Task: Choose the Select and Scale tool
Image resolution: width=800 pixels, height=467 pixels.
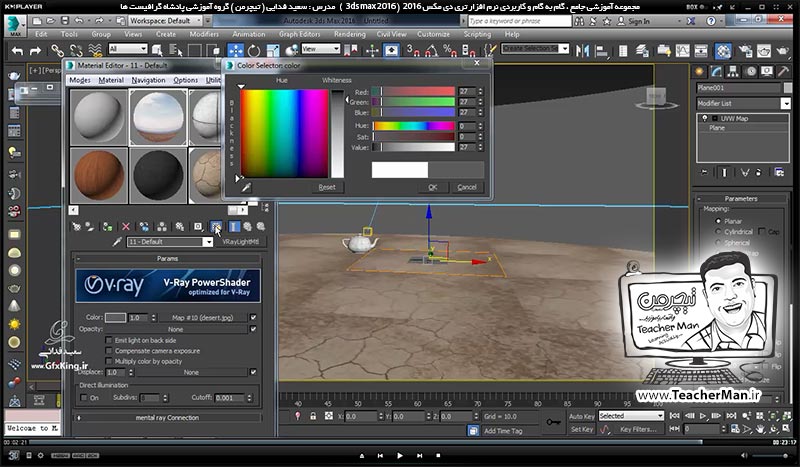Action: (273, 51)
